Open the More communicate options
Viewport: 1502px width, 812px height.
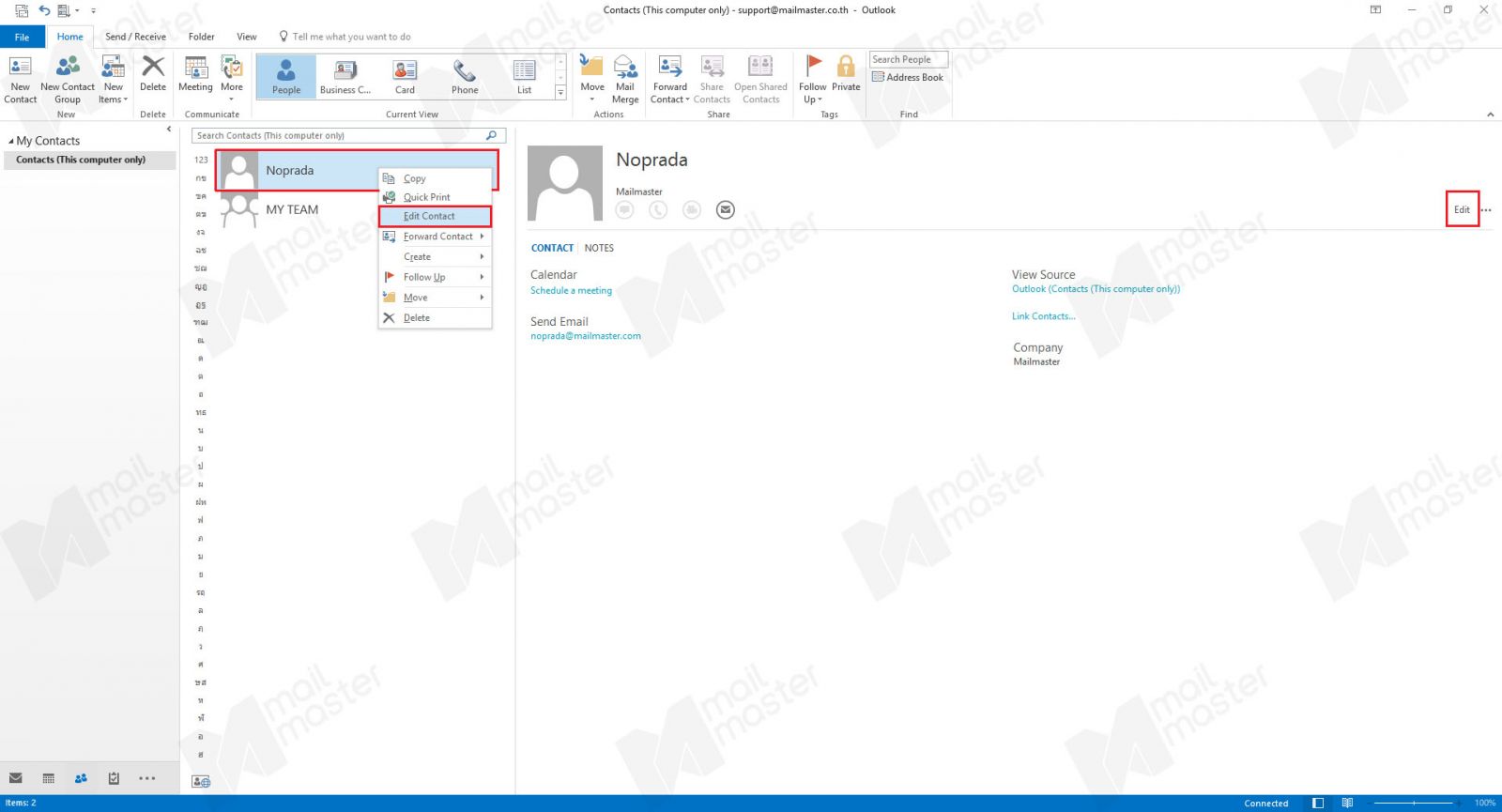(x=232, y=79)
